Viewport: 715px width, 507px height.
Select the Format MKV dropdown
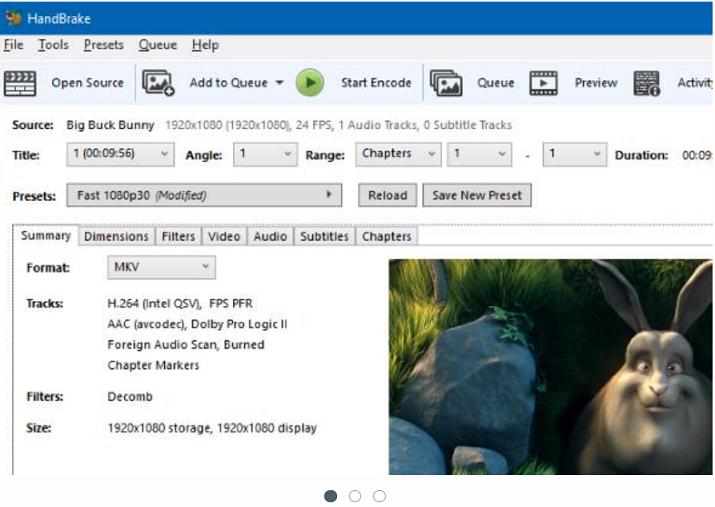(x=161, y=267)
